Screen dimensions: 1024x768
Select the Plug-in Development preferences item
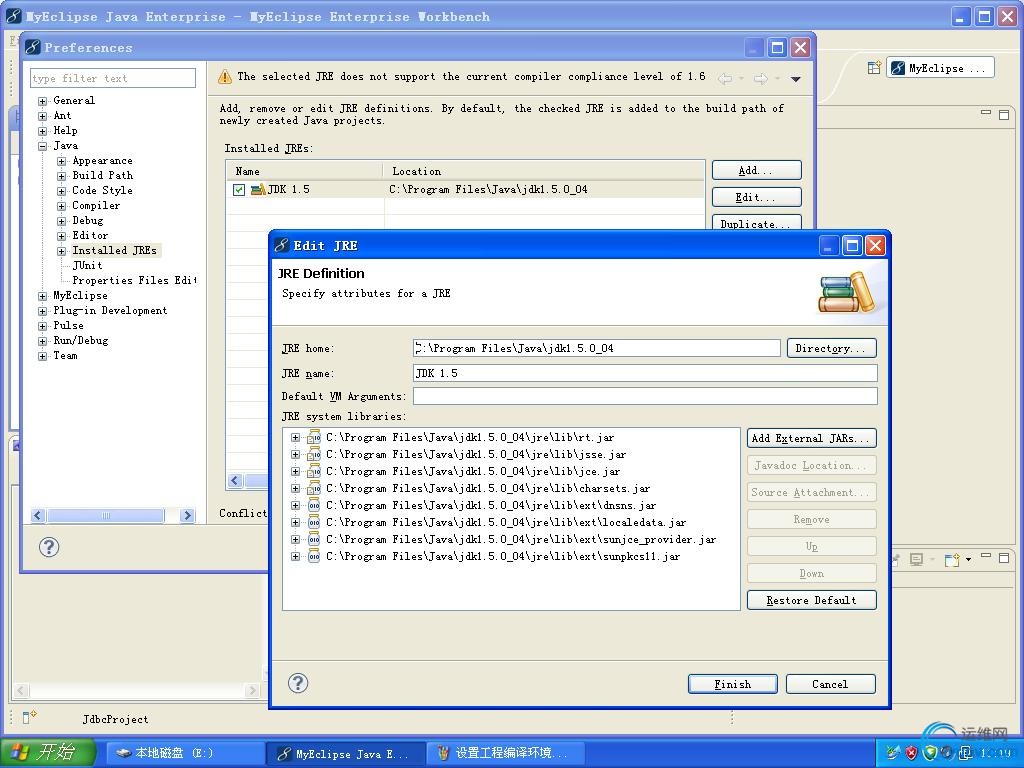tap(110, 310)
